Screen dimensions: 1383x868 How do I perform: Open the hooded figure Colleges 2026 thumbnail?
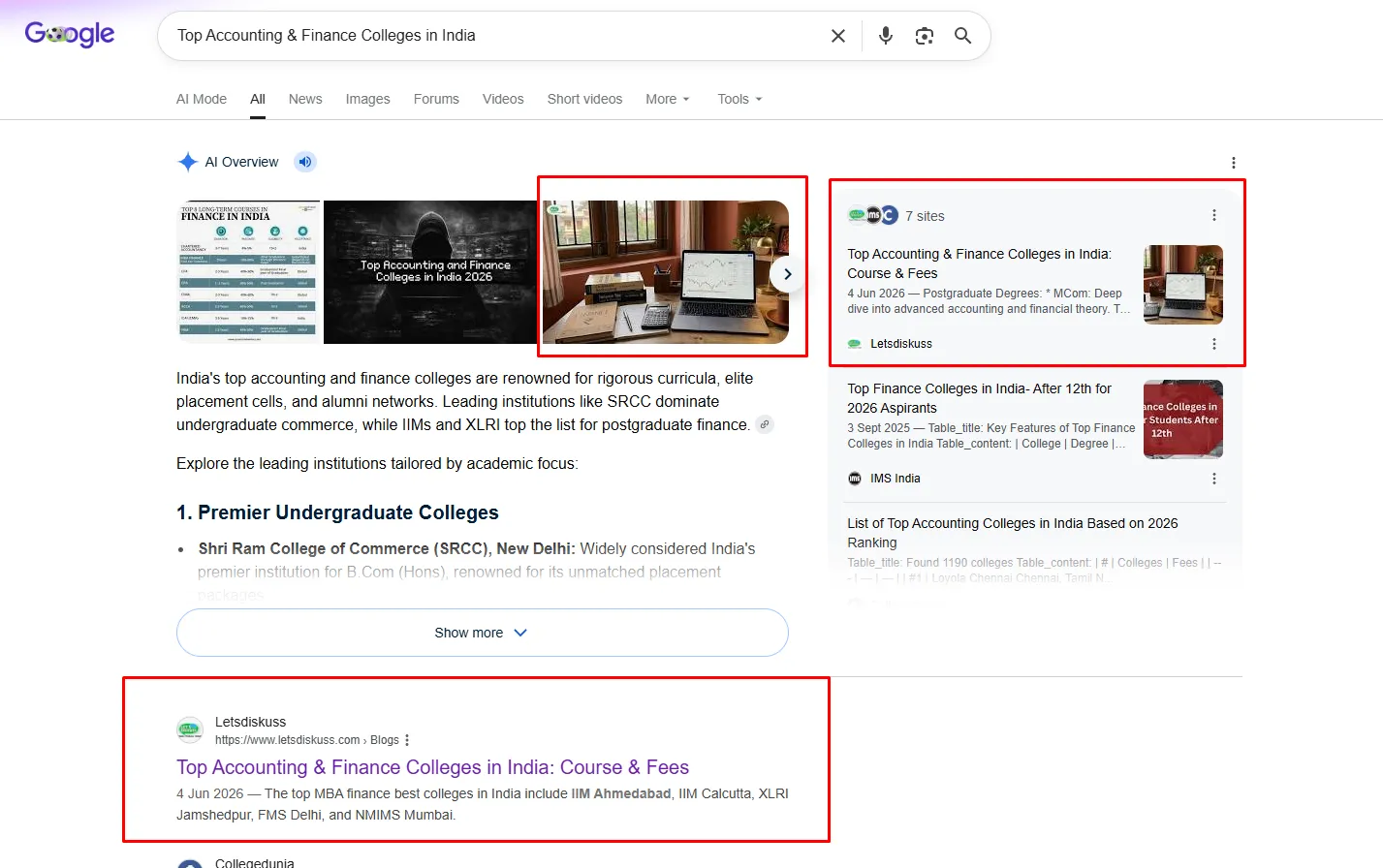[430, 272]
